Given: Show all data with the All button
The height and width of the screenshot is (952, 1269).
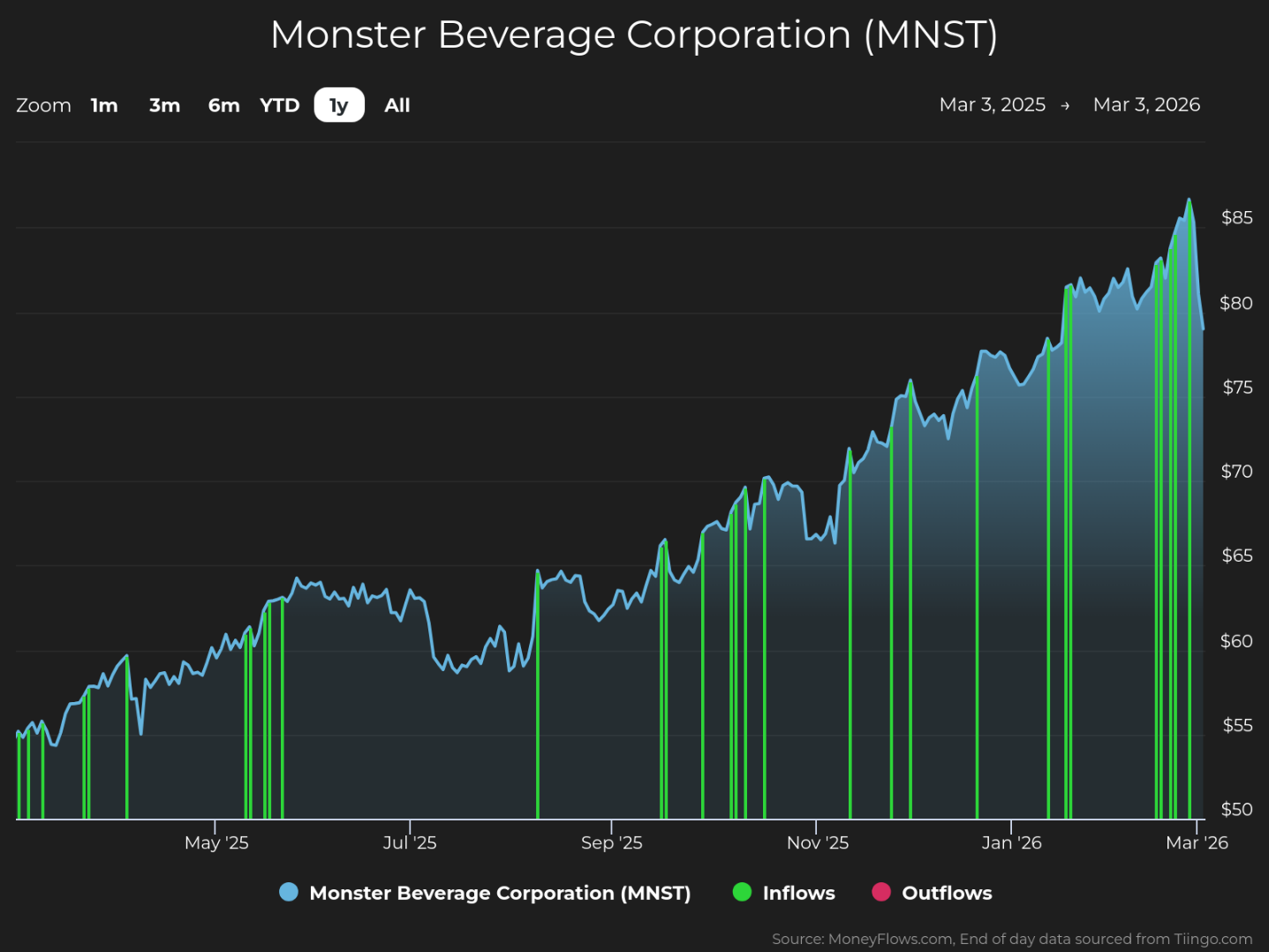Looking at the screenshot, I should click(397, 105).
